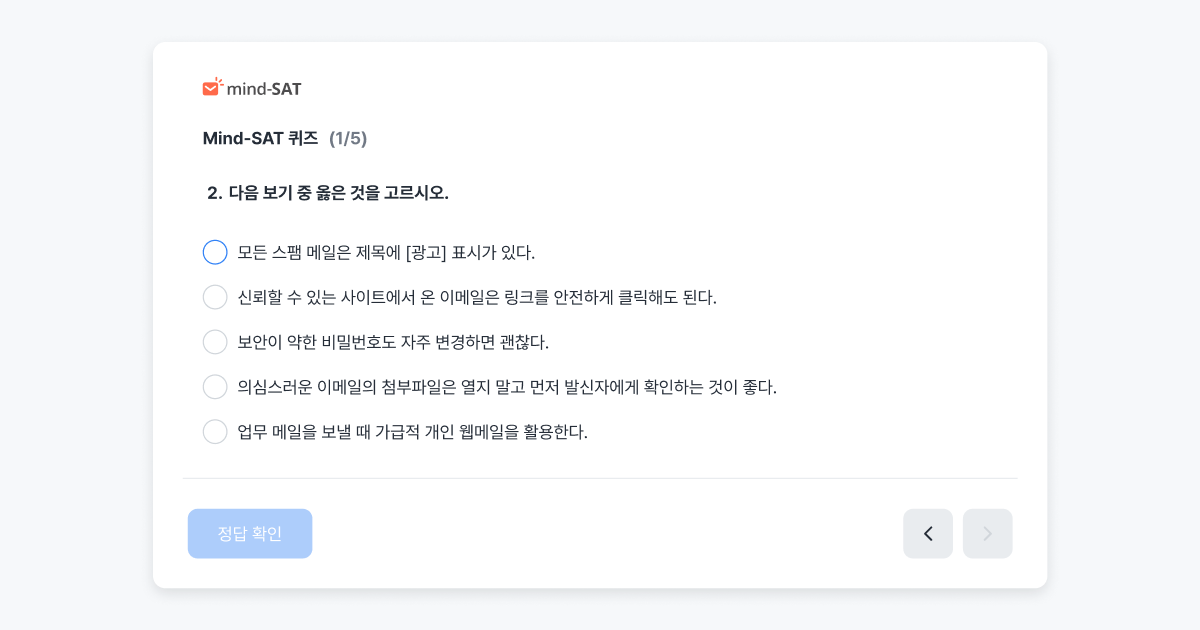
Task: Click the mind-SAT logo wordmark text
Action: (x=264, y=88)
